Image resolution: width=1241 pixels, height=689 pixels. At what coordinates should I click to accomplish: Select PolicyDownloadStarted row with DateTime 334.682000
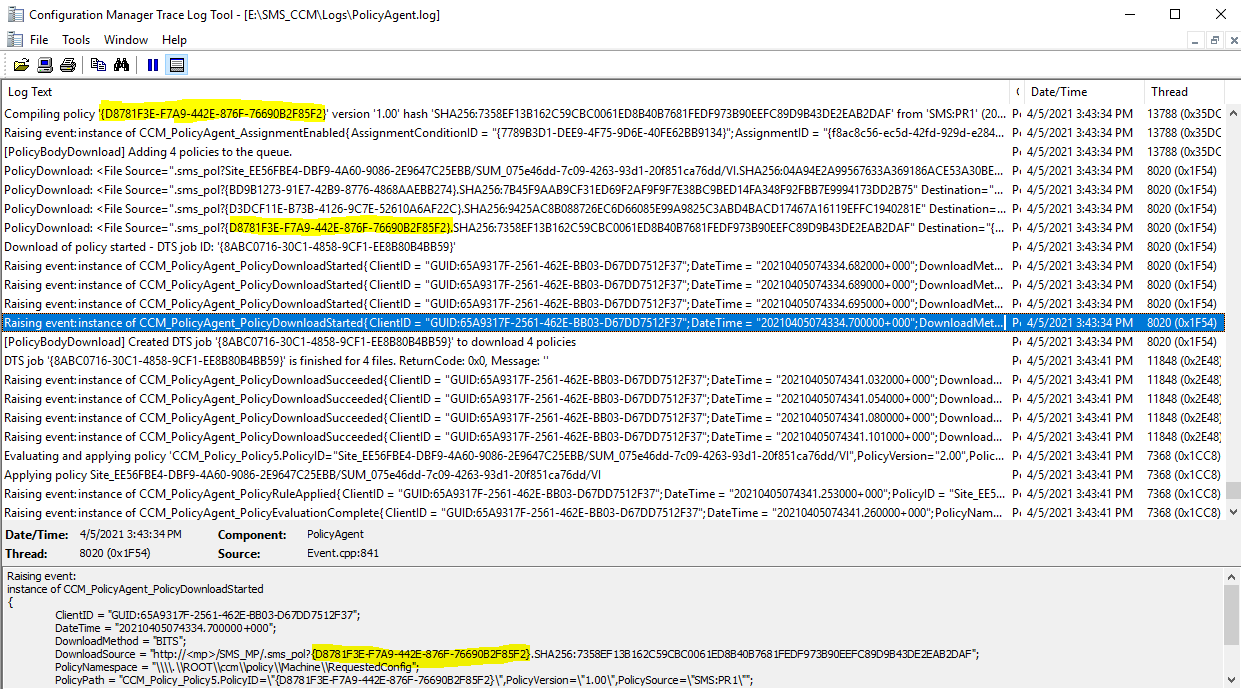[x=612, y=266]
